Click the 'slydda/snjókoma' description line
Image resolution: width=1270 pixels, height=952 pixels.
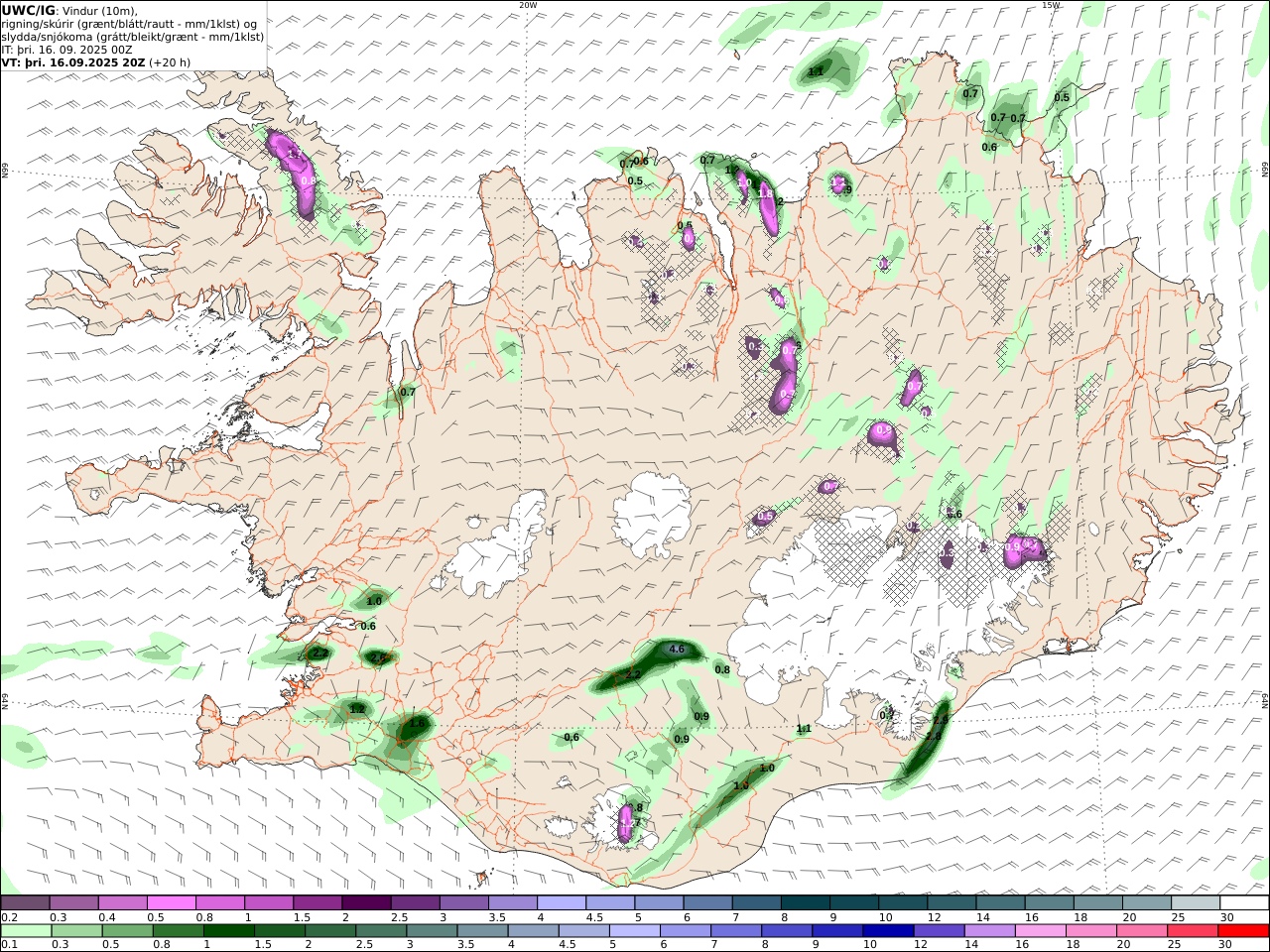(x=133, y=37)
